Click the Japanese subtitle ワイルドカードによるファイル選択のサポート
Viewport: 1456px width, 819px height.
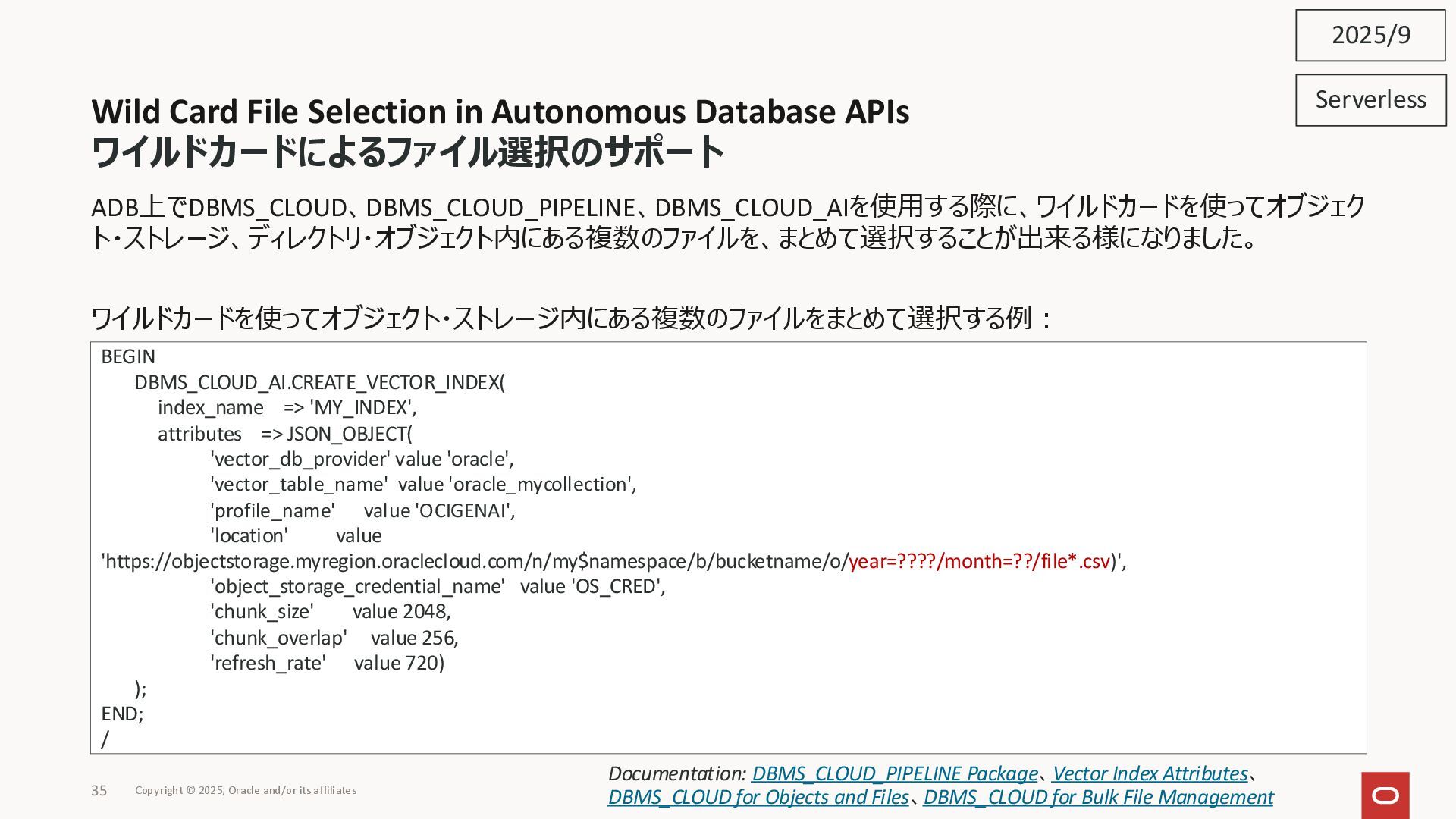click(407, 152)
